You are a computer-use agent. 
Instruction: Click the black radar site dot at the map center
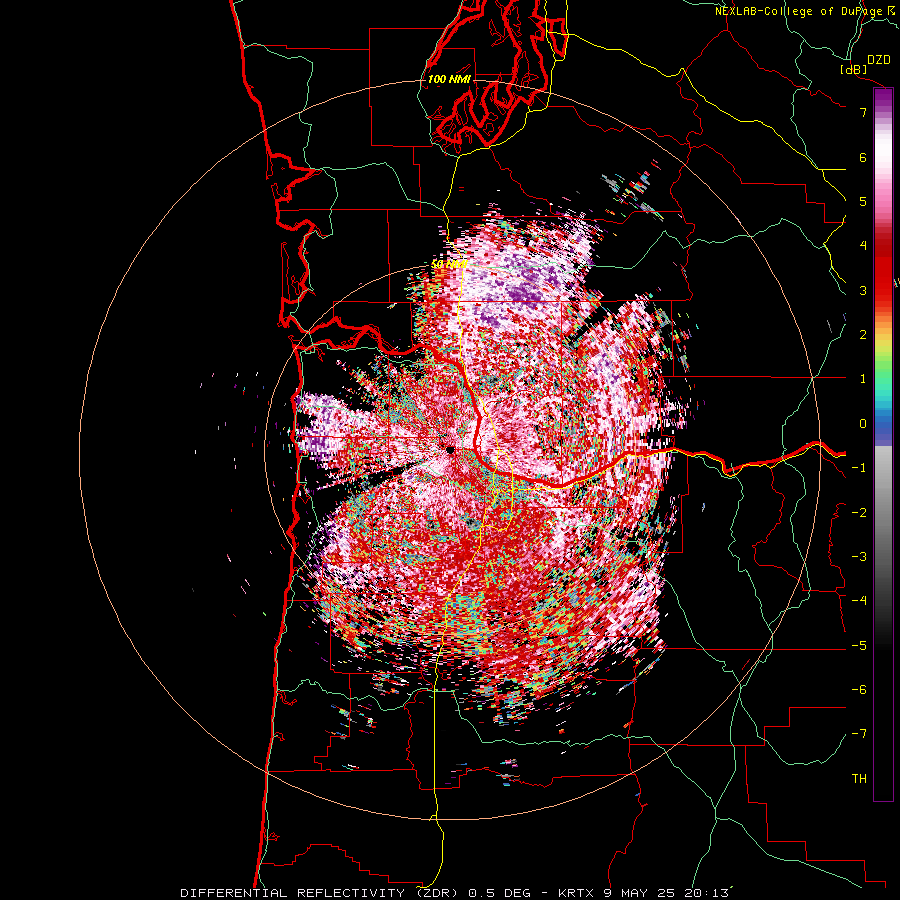point(451,451)
